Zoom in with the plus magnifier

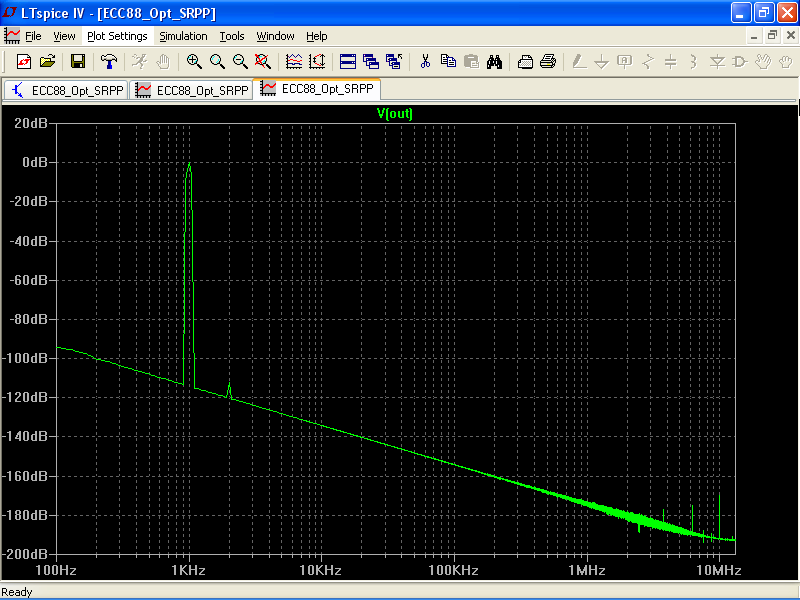[194, 62]
